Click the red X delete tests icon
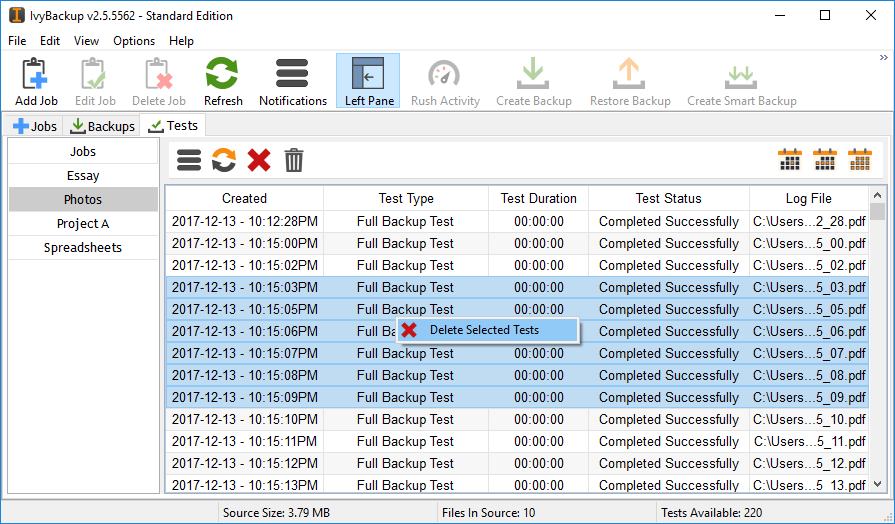This screenshot has width=895, height=524. [x=259, y=160]
